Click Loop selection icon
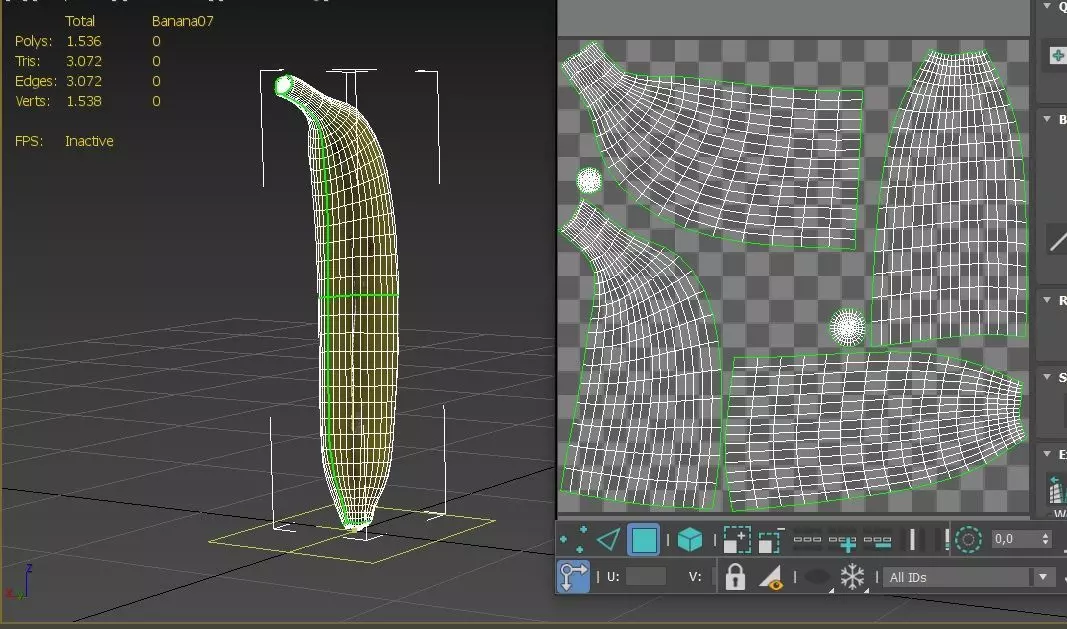Screen dimensions: 1067x629 tap(807, 540)
